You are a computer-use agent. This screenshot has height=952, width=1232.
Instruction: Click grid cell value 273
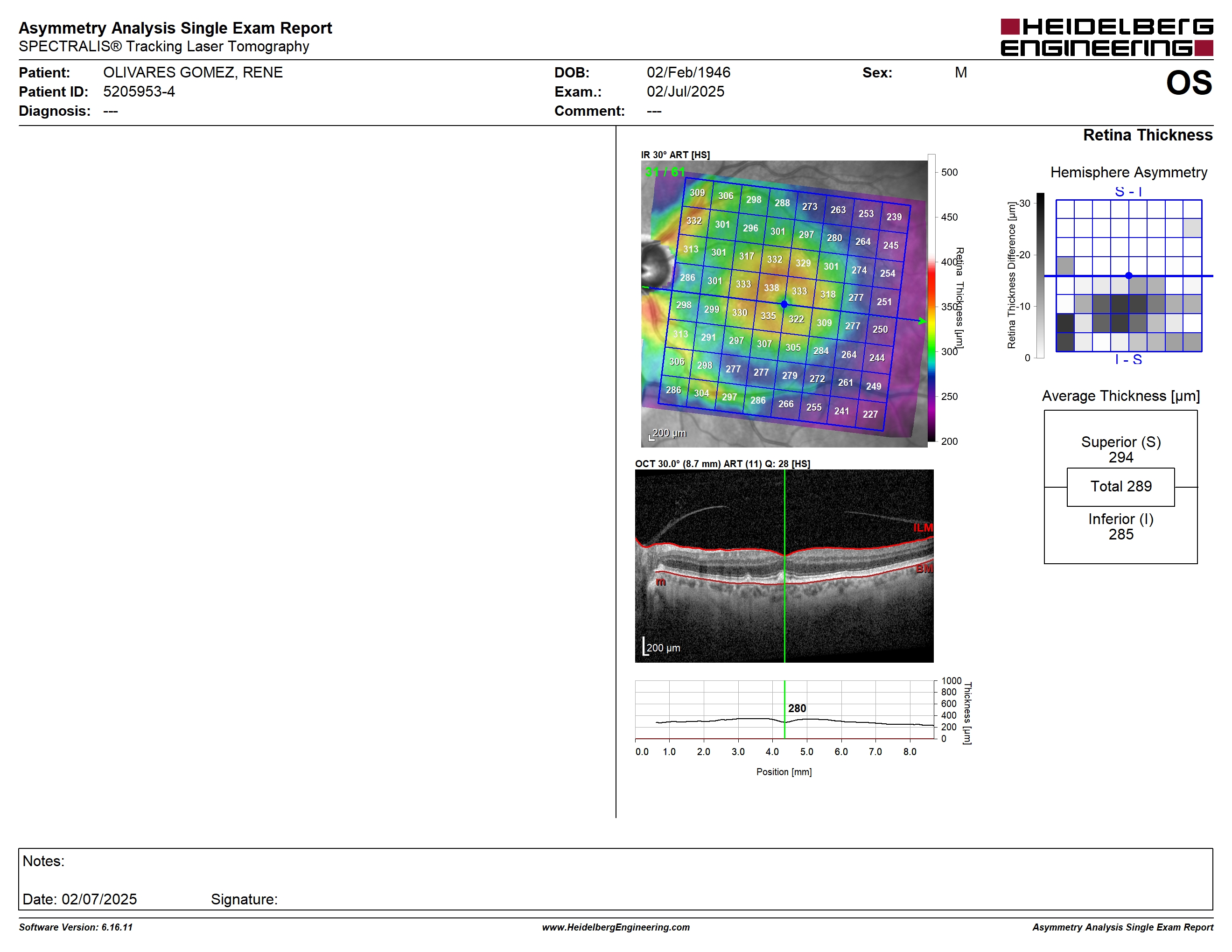click(x=810, y=206)
